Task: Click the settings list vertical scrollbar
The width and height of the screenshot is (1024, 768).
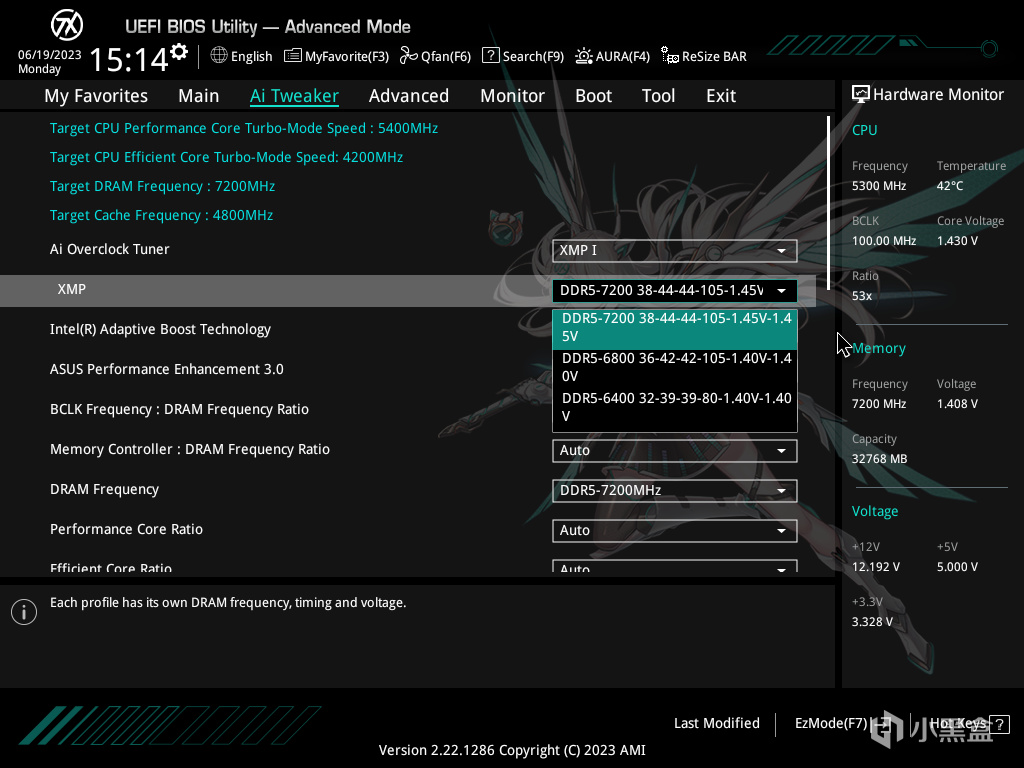Action: pos(828,202)
